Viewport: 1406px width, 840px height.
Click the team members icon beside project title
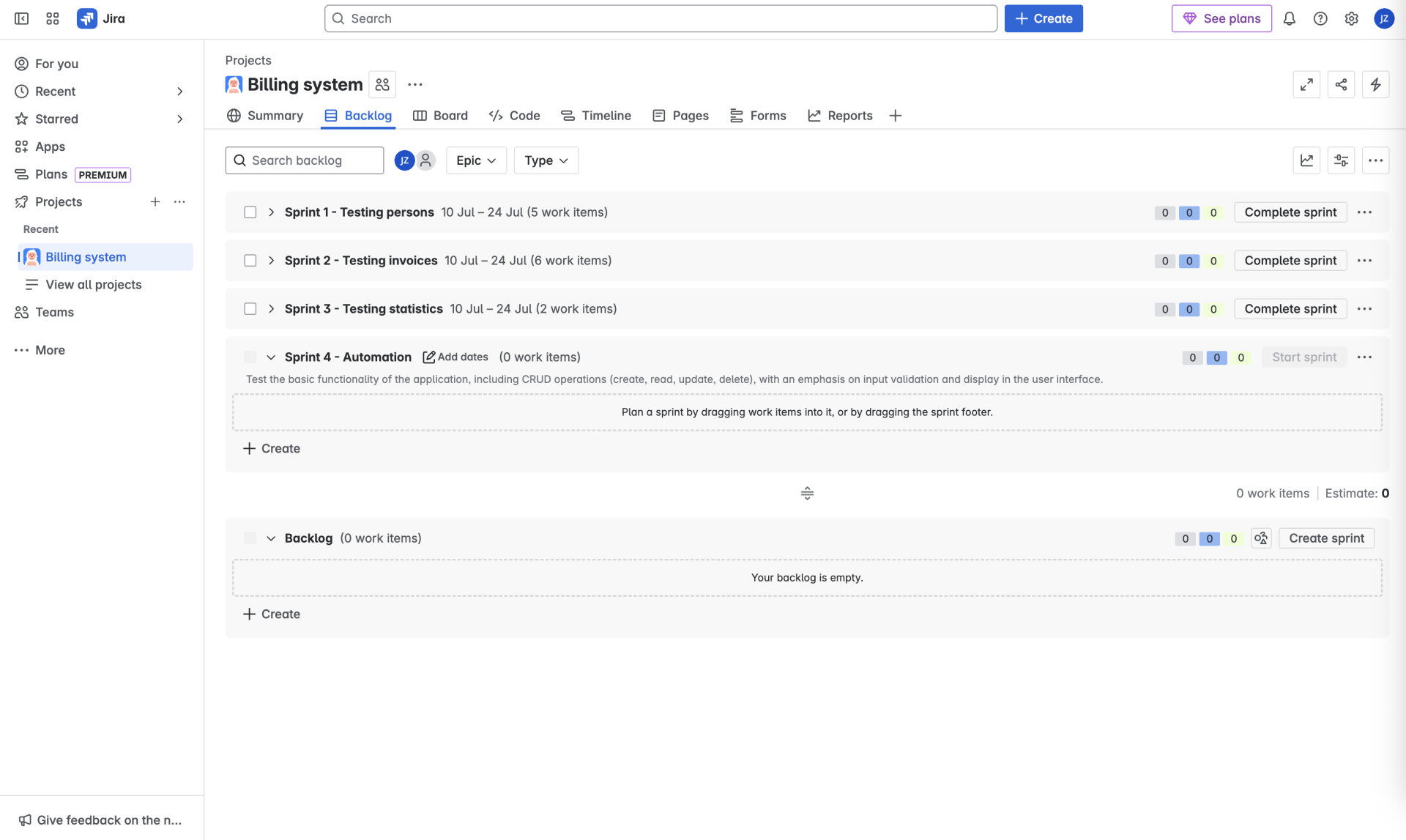382,85
